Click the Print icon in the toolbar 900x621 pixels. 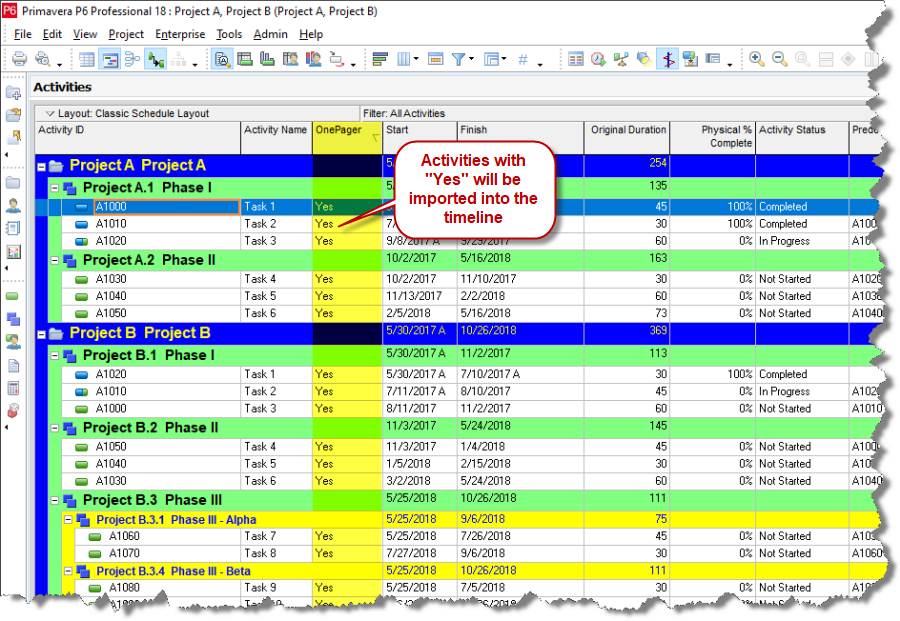pos(20,59)
